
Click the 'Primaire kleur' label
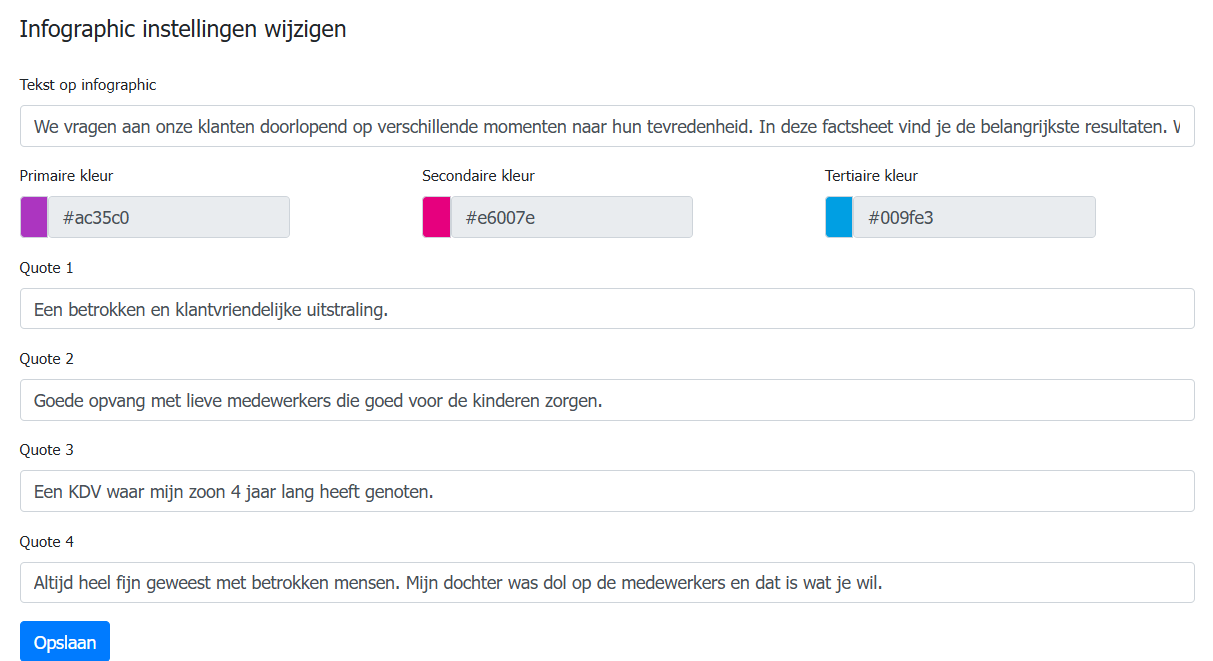pyautogui.click(x=66, y=176)
